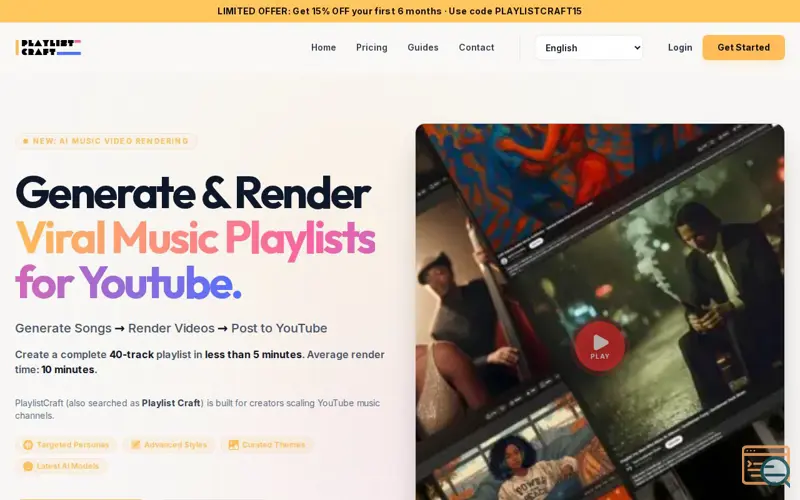Click the 'Targeted Personas' chip label

pos(73,445)
